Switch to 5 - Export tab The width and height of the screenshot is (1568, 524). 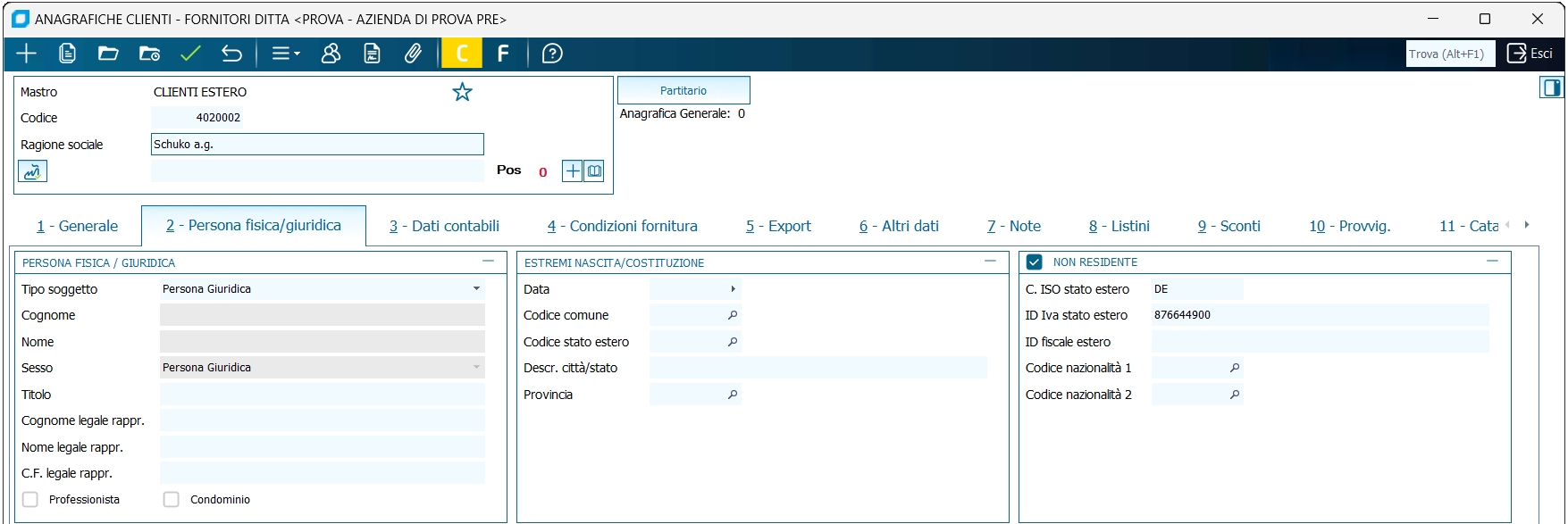tap(778, 226)
